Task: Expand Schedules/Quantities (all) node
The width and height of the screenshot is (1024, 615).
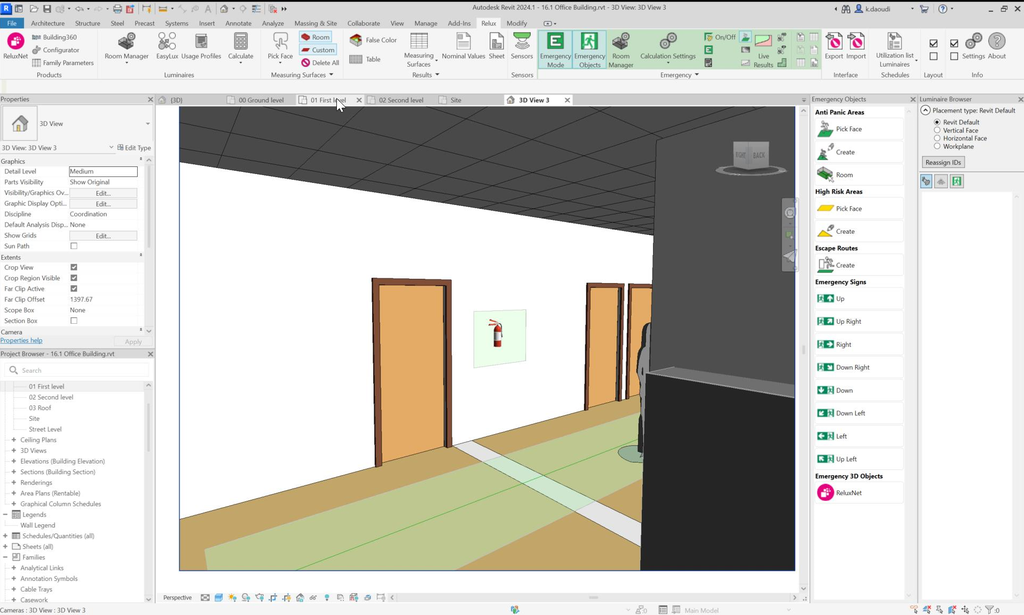Action: (5, 536)
